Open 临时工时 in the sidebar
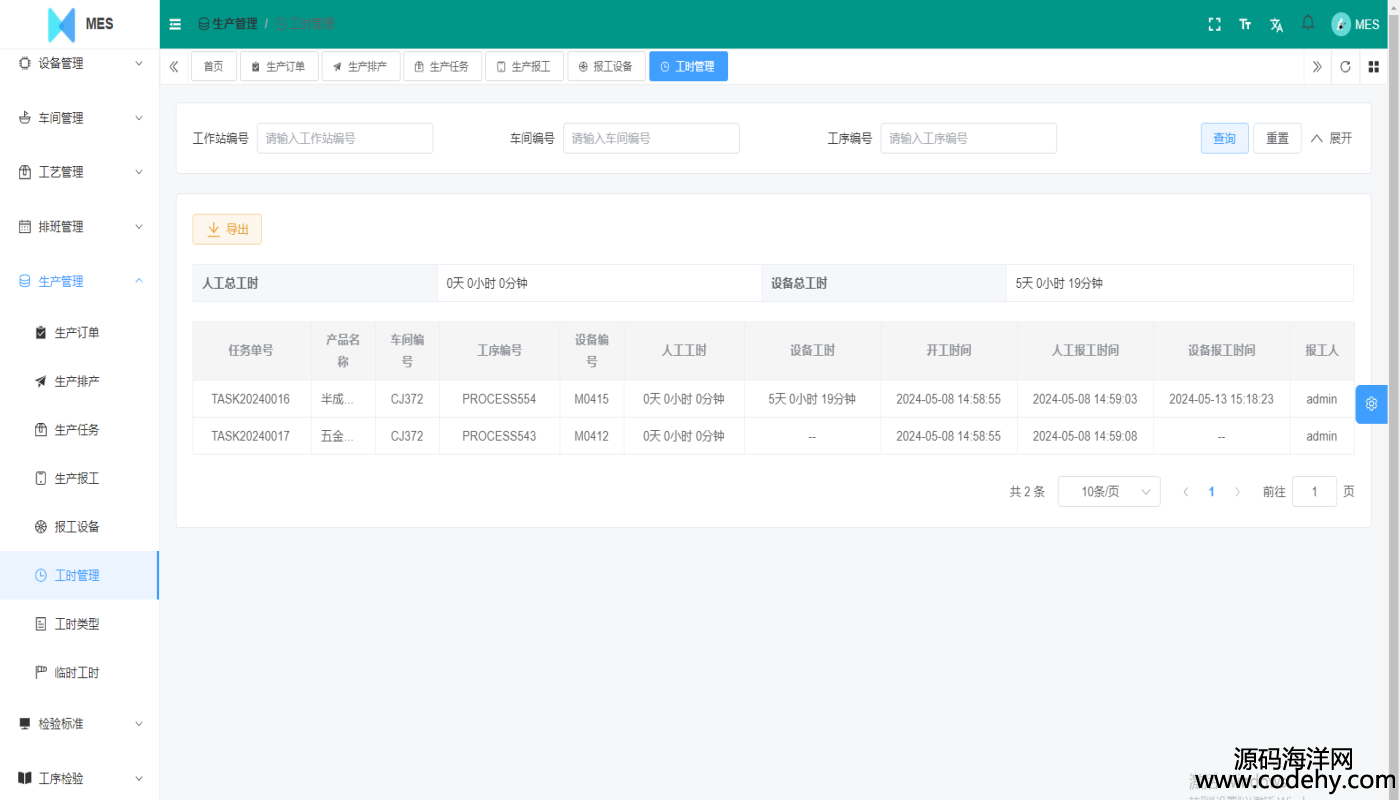This screenshot has width=1400, height=800. [x=80, y=672]
